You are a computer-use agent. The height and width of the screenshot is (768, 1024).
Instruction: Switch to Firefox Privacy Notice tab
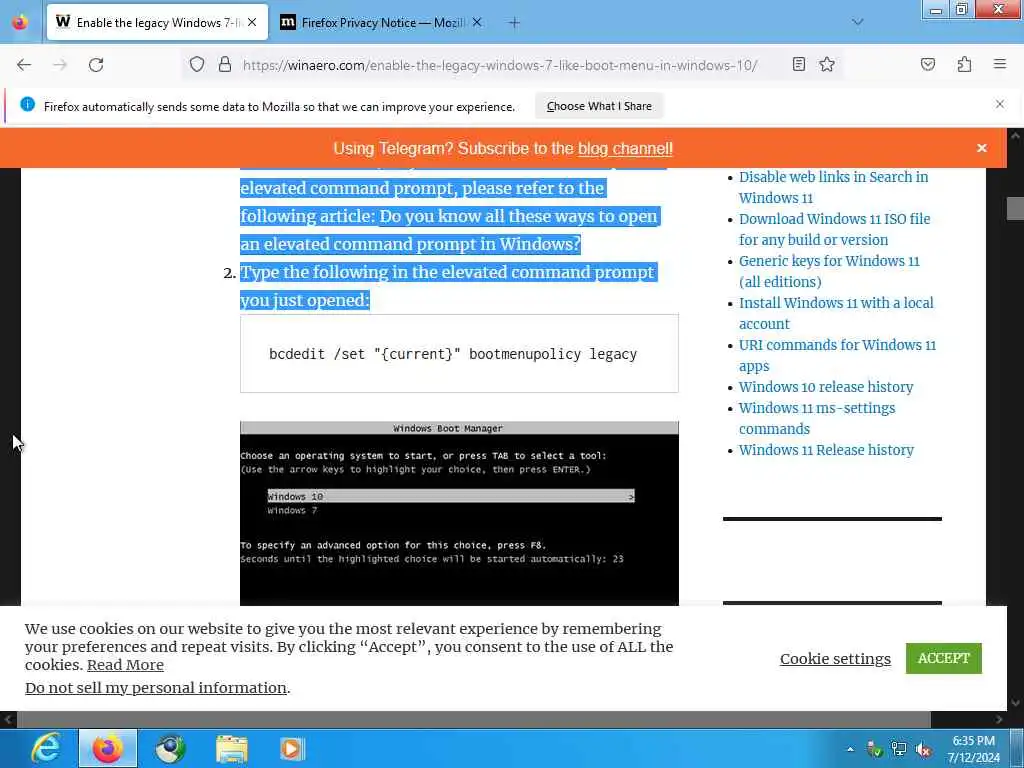click(x=382, y=22)
